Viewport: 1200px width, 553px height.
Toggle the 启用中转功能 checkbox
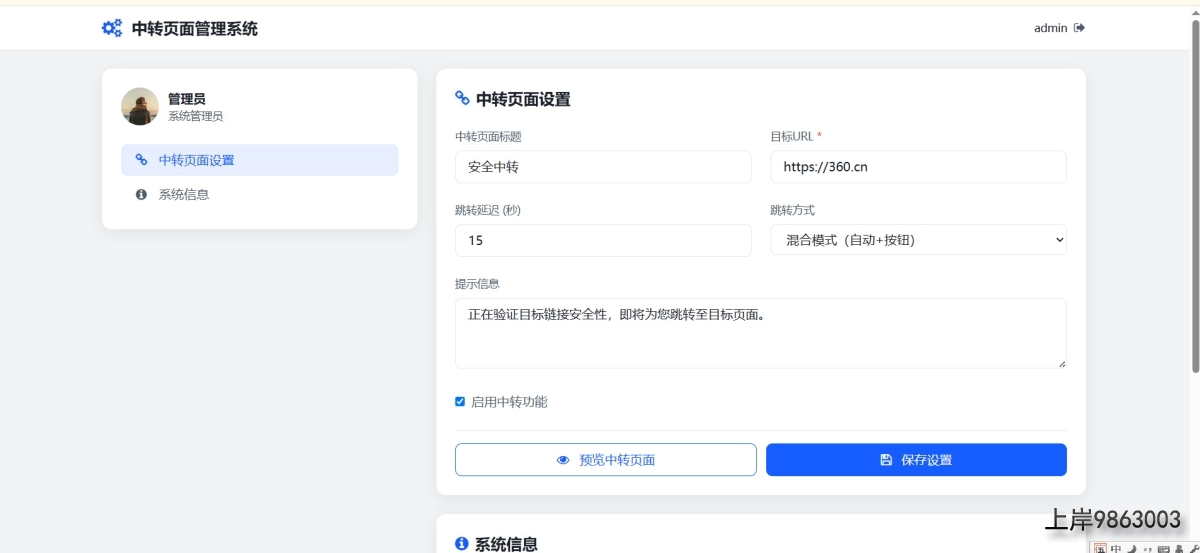pos(460,402)
